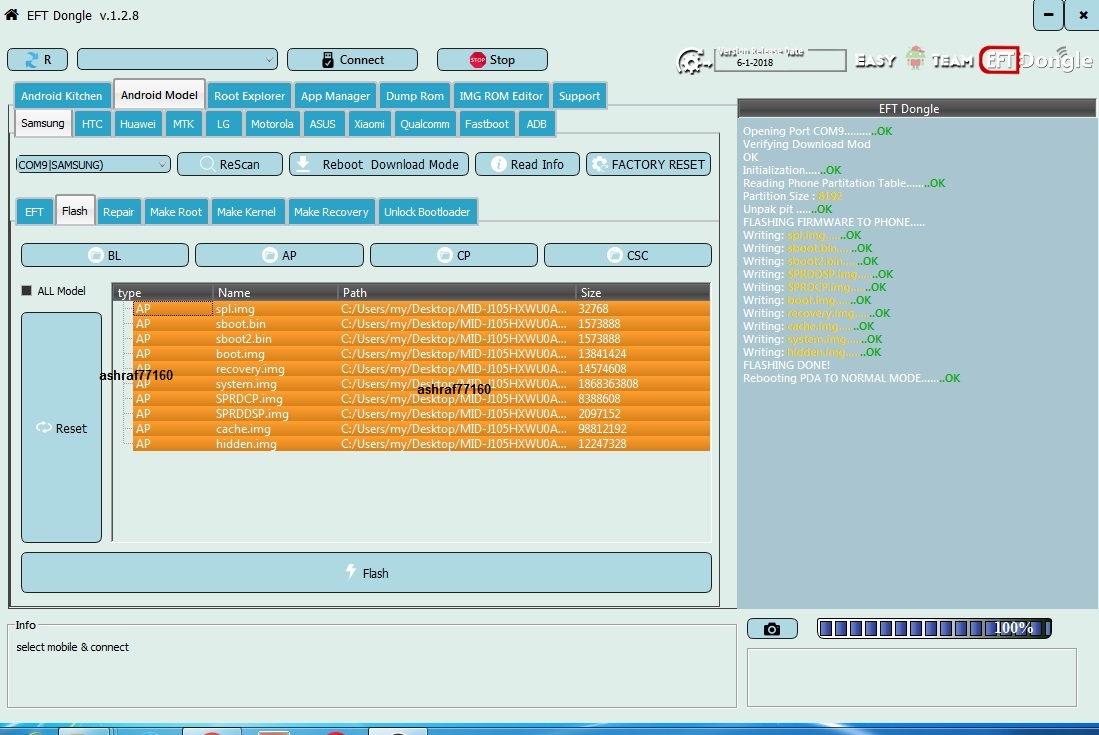Click the EFT Dongle logo

(1036, 60)
